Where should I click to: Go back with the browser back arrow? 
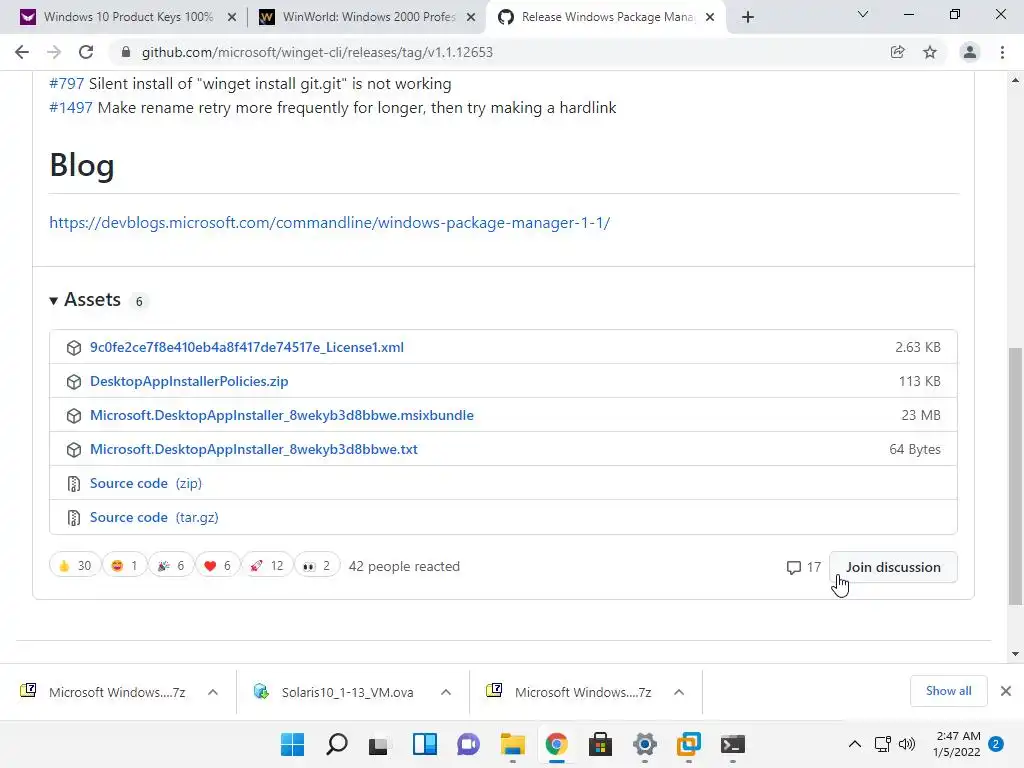click(22, 52)
